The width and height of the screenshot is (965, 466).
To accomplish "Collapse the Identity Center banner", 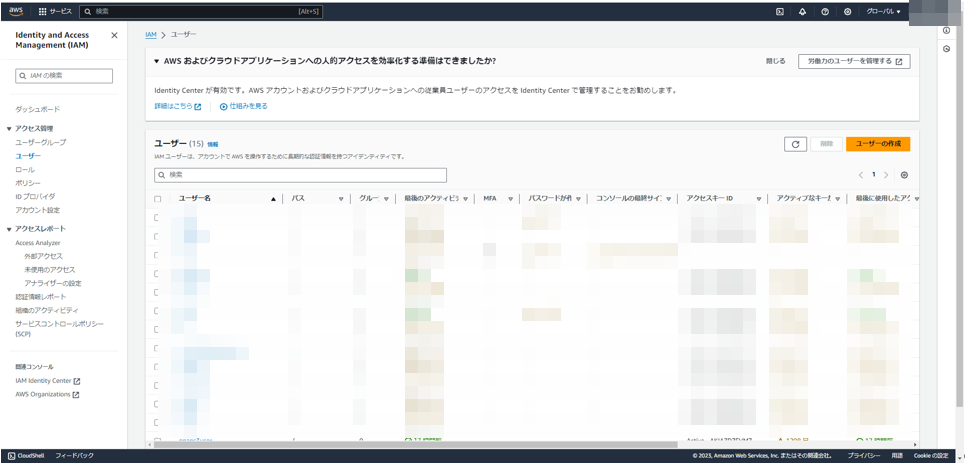I will point(157,62).
